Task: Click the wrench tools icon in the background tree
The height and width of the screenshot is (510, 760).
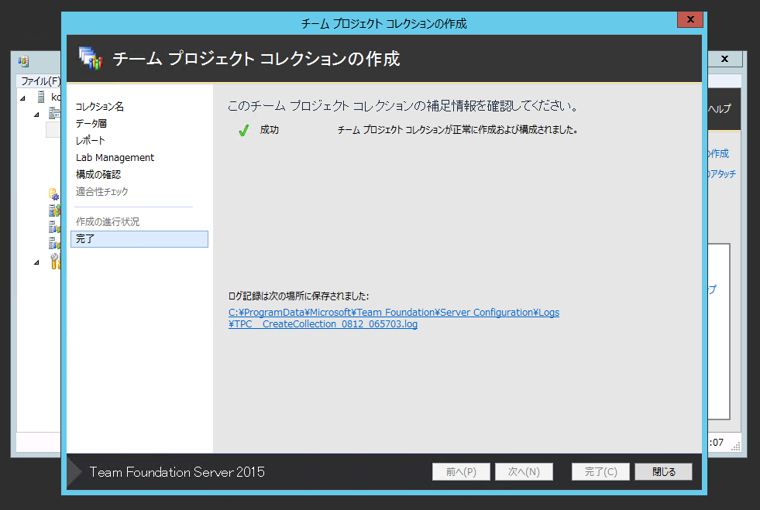Action: pos(55,261)
